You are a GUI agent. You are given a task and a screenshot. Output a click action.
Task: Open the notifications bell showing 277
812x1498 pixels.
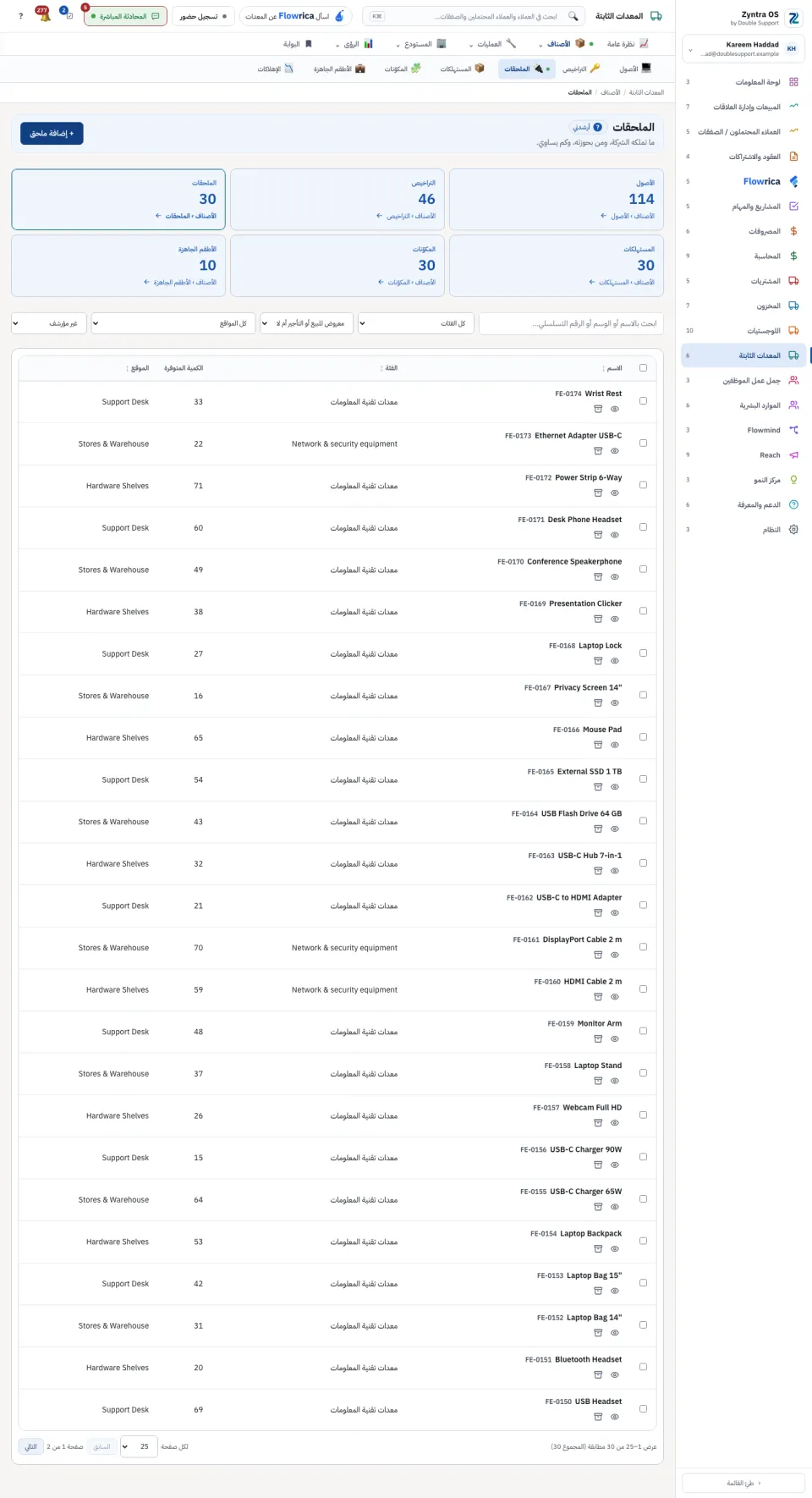[43, 15]
